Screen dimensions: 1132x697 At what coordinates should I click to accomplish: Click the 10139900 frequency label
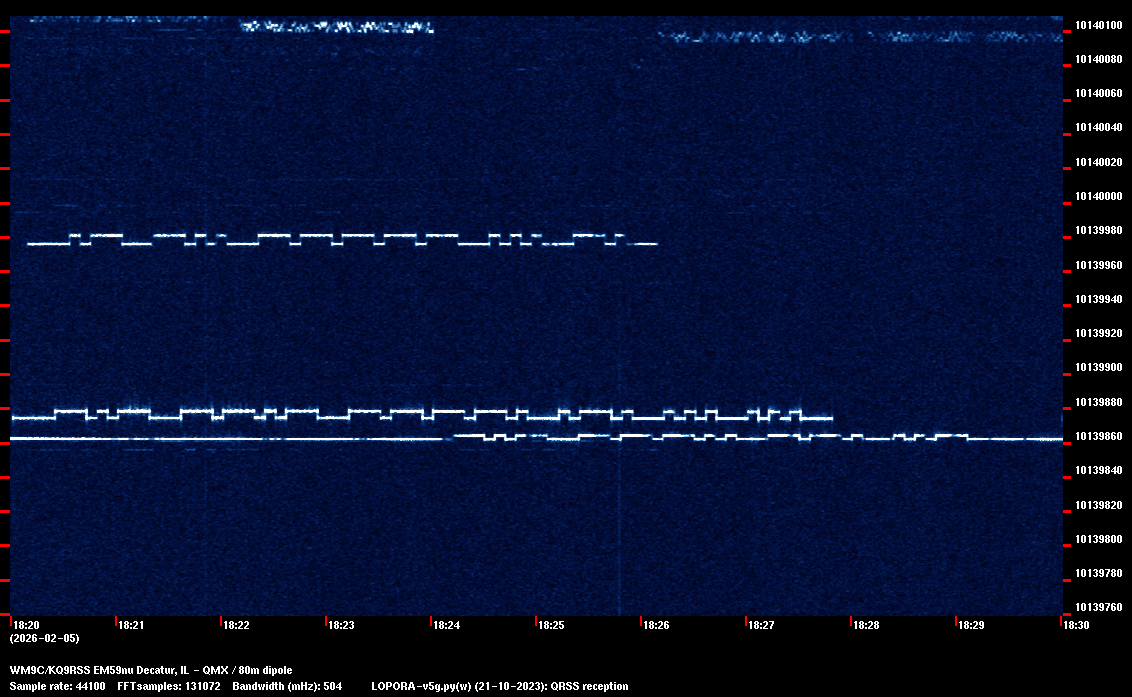(1097, 368)
